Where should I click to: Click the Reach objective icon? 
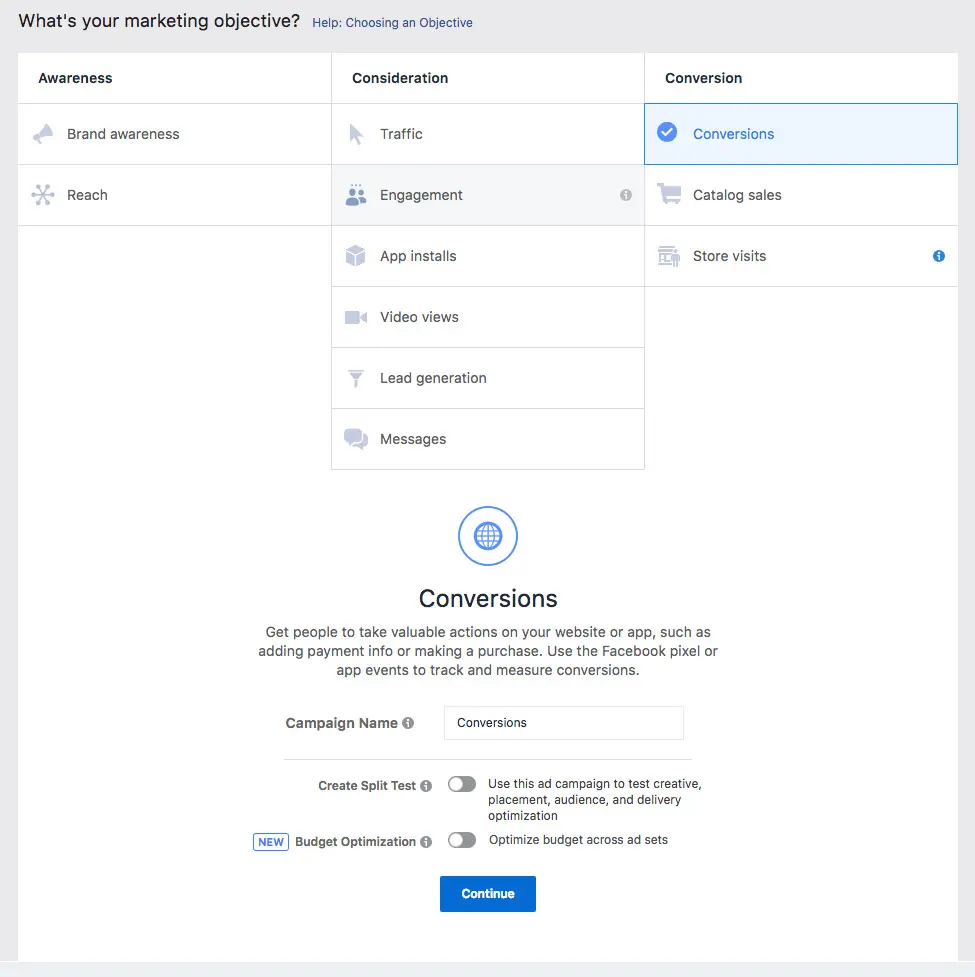click(42, 194)
